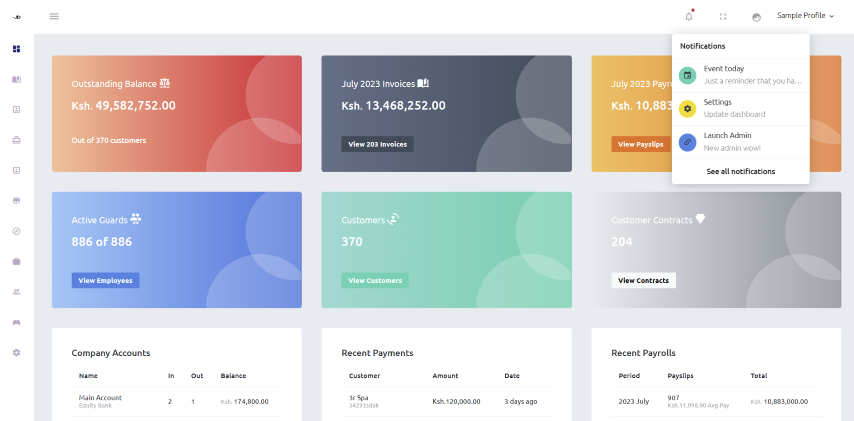Viewport: 854px width, 421px height.
Task: Click the green calendar icon for Event today
Action: click(687, 75)
